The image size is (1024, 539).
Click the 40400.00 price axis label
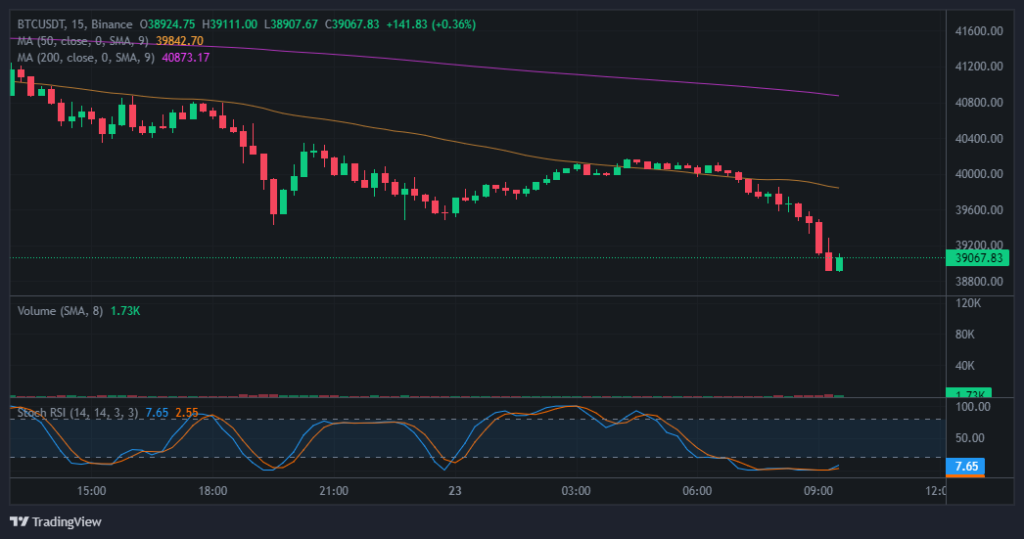pos(978,138)
